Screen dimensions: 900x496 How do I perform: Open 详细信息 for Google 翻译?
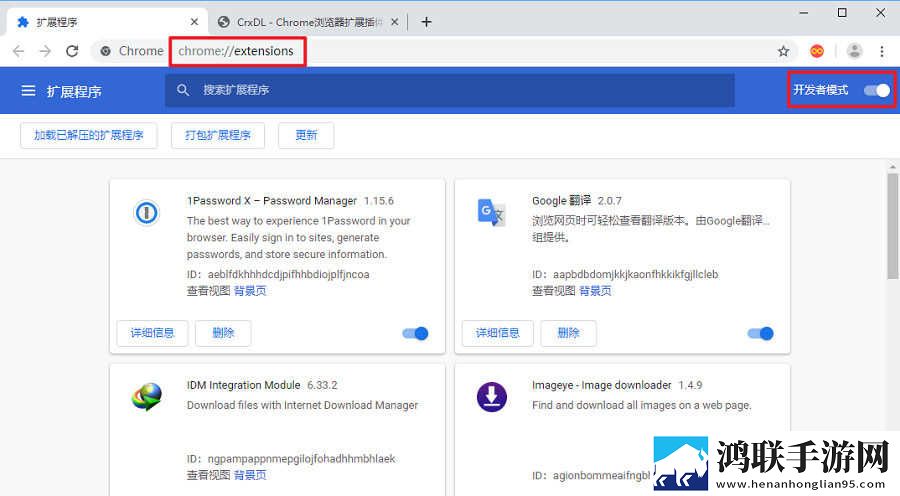click(498, 333)
